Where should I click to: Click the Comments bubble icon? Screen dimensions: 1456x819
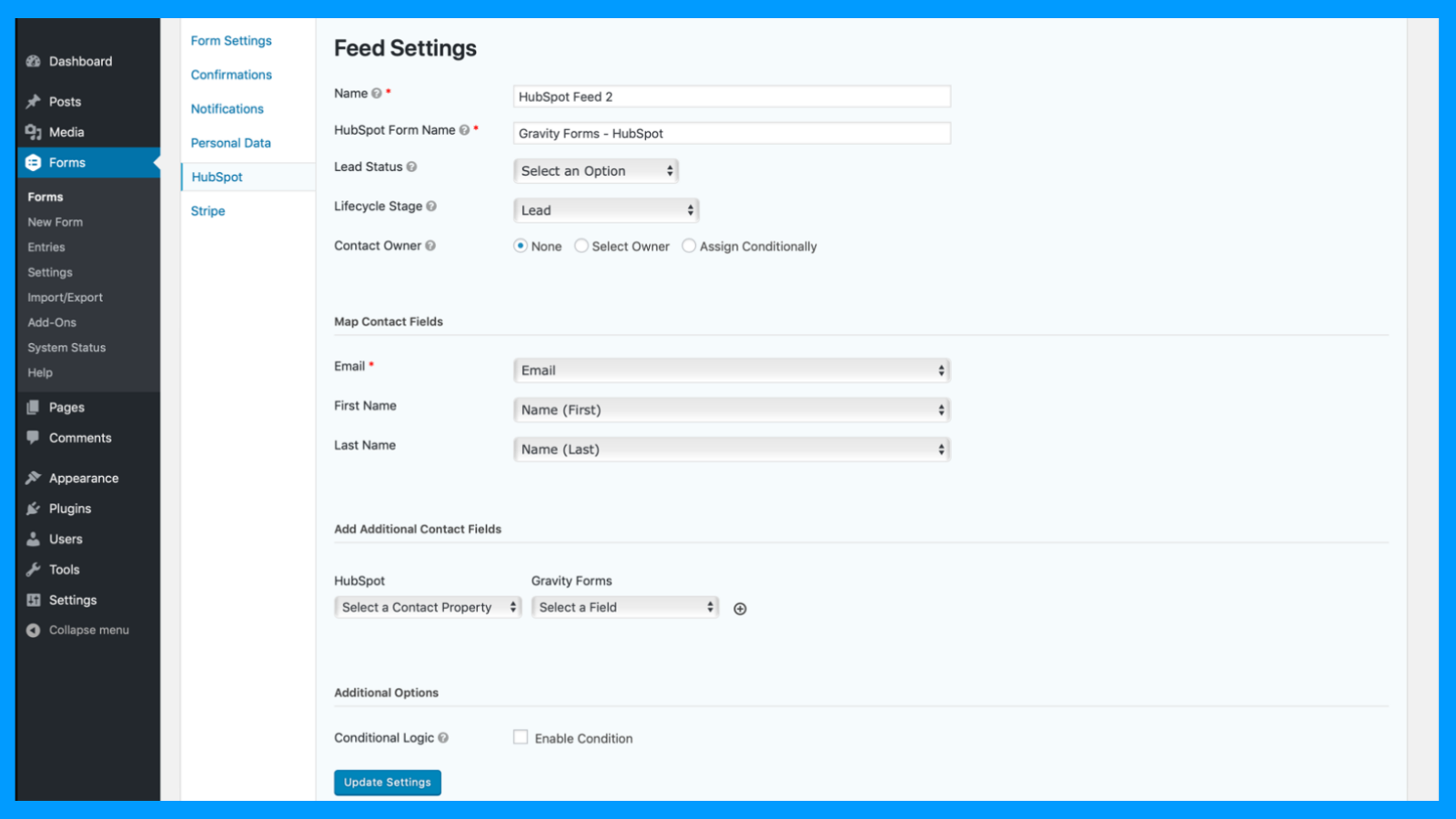34,438
